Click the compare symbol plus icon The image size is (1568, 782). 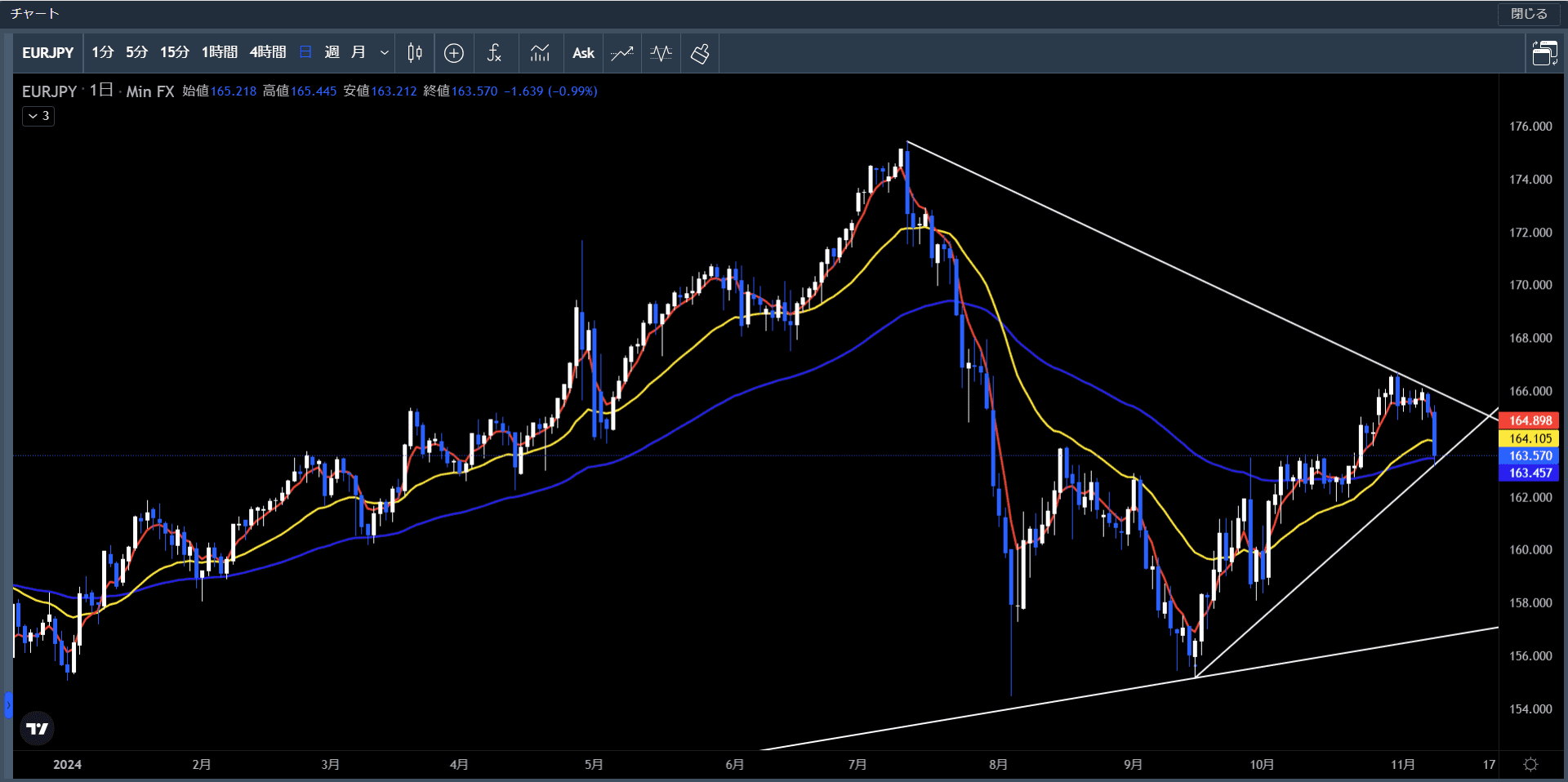[x=454, y=53]
